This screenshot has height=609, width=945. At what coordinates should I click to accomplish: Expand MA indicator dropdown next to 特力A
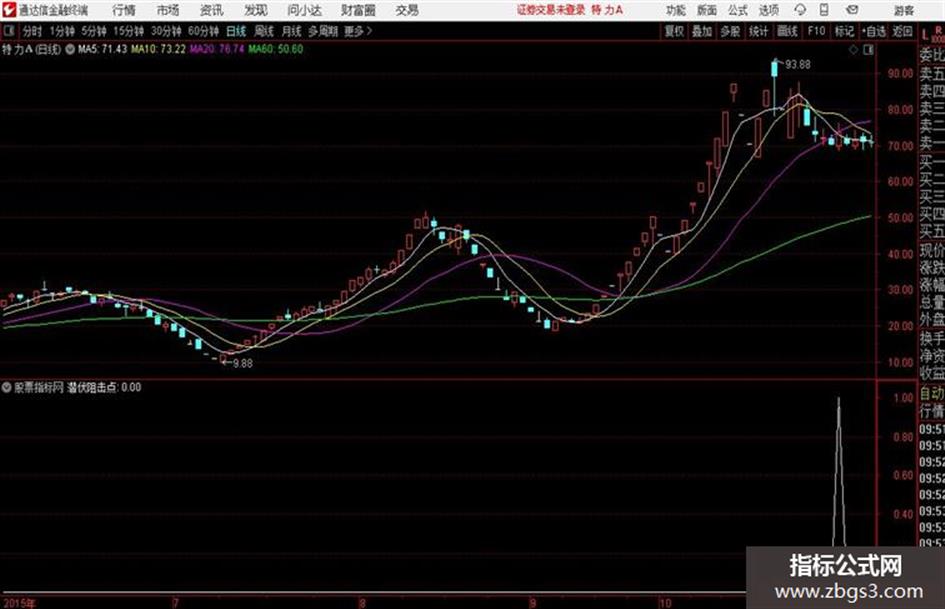70,49
